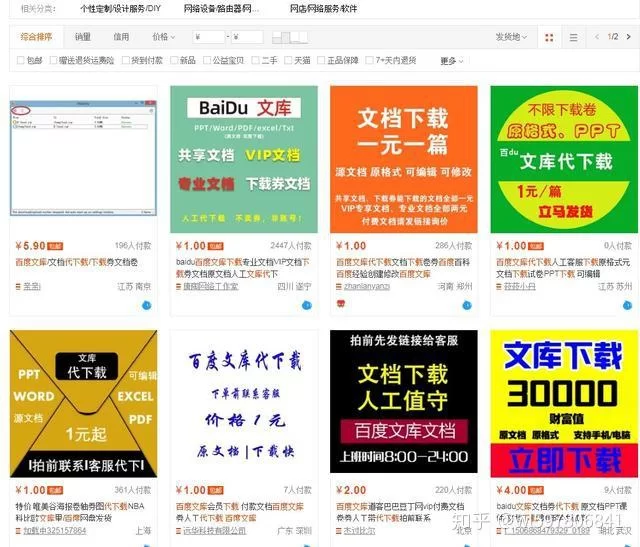The height and width of the screenshot is (547, 640).
Task: Select the 销量 sort tab
Action: click(x=82, y=37)
